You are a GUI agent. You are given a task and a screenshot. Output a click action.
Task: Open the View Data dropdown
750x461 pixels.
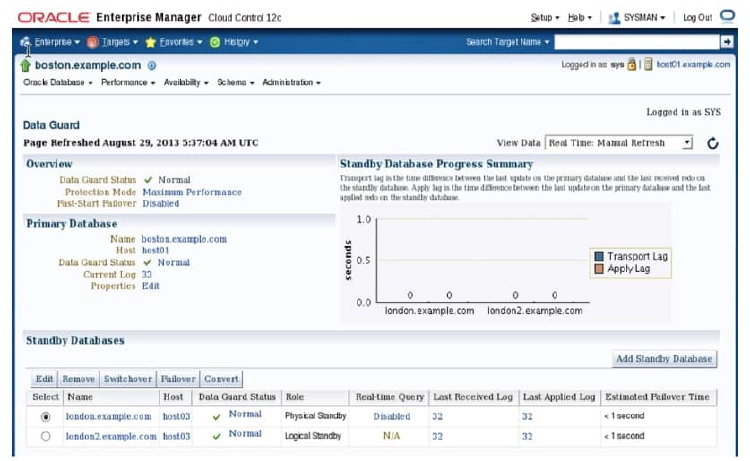point(618,143)
